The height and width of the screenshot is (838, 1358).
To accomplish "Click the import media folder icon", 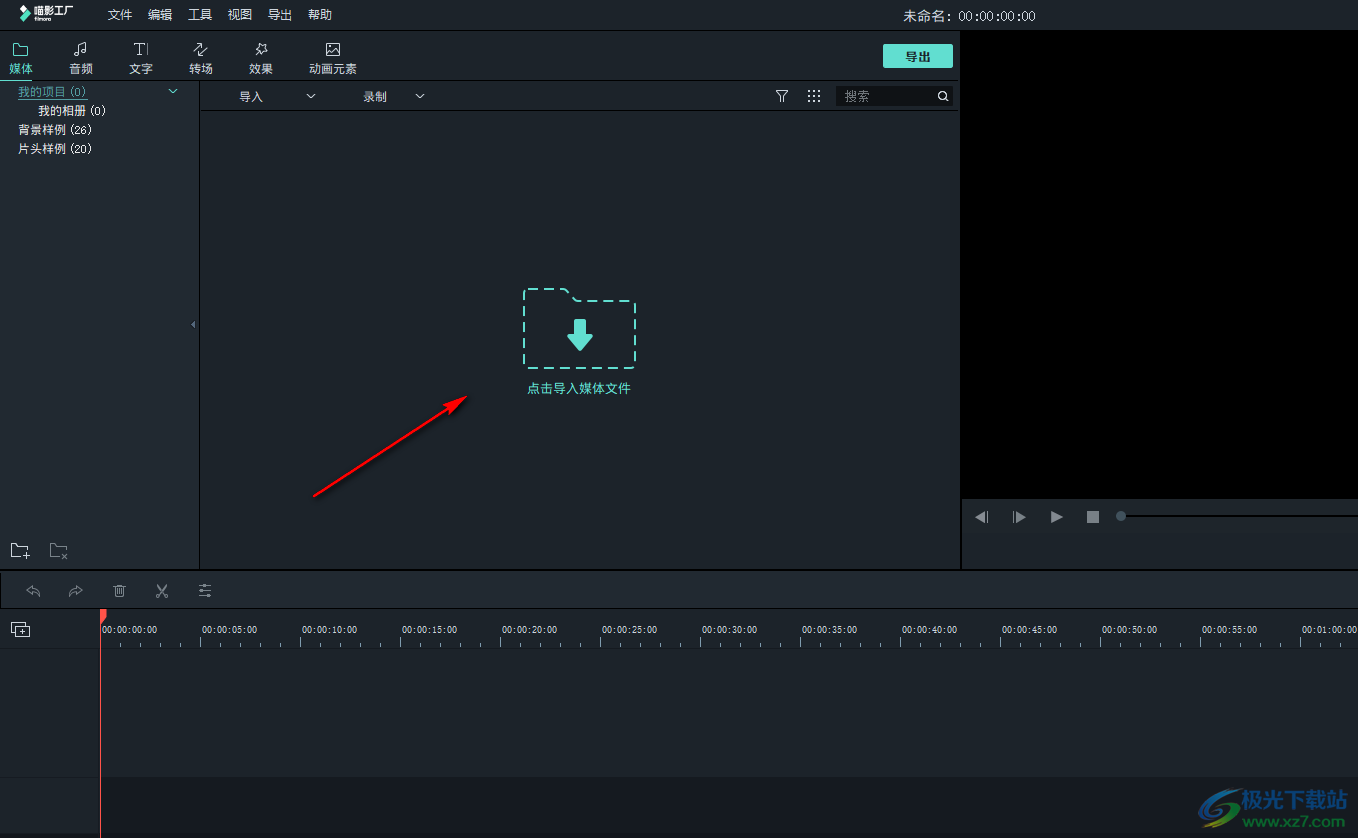I will (579, 328).
